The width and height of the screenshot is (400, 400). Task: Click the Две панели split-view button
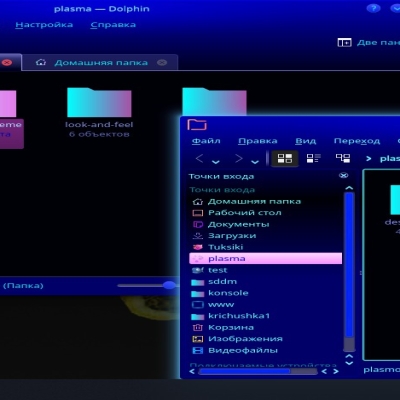tap(368, 43)
